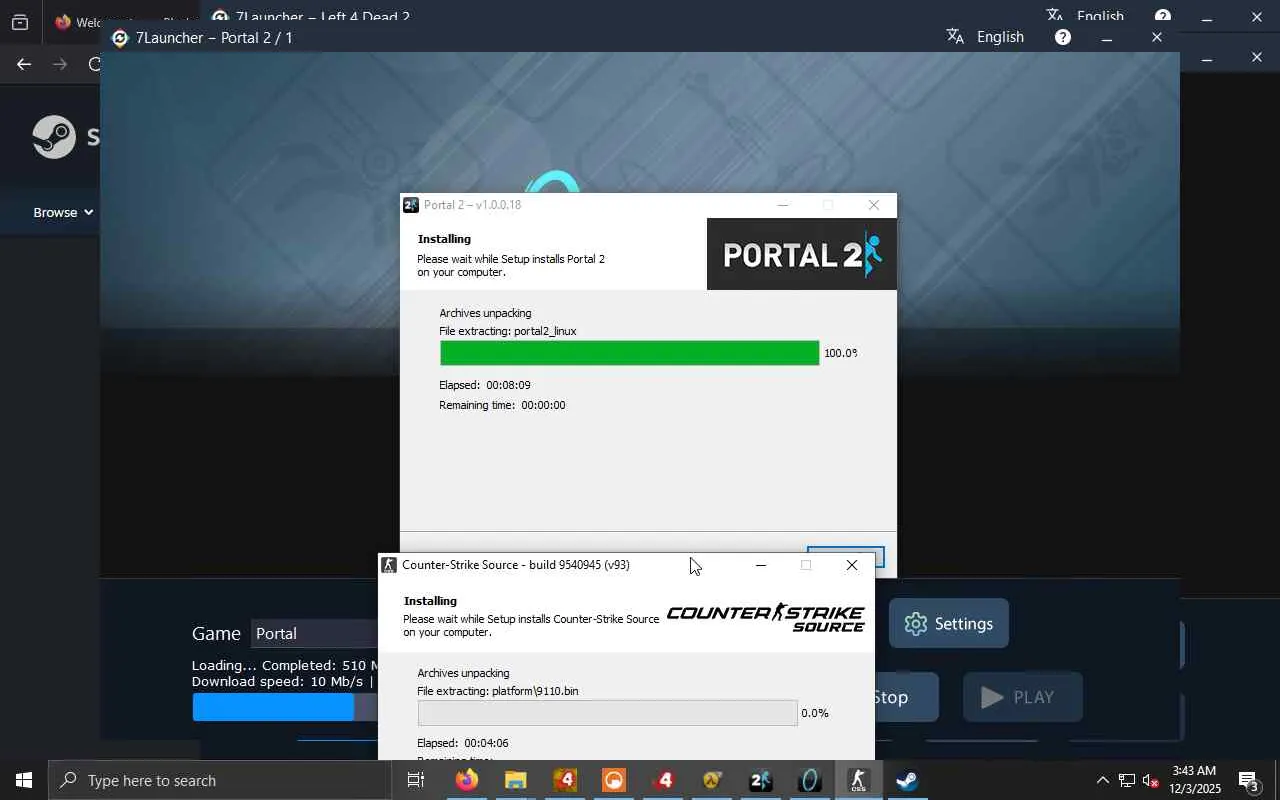Show hidden system tray icons
This screenshot has width=1280, height=800.
tap(1102, 780)
